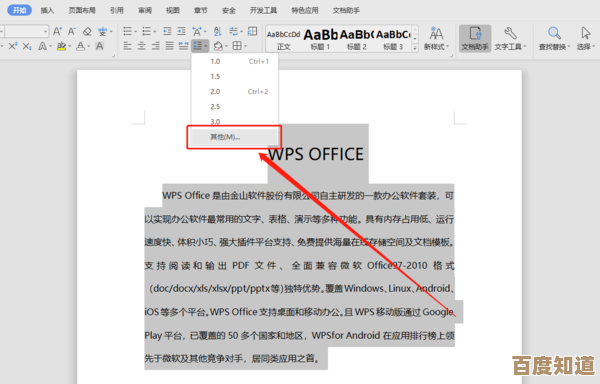Image resolution: width=600 pixels, height=384 pixels.
Task: Open the 安全 Security tab
Action: (x=228, y=10)
